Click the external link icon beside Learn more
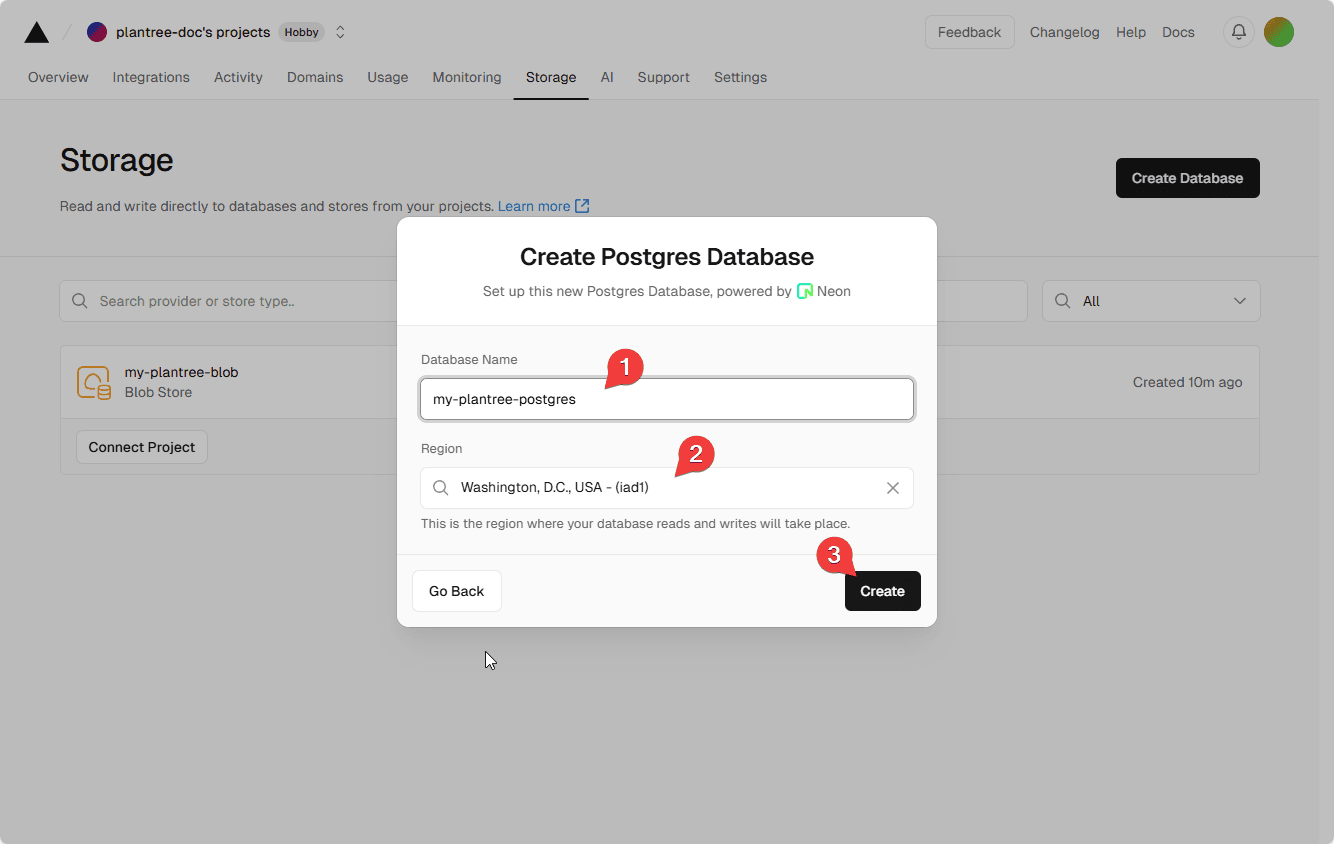This screenshot has height=844, width=1334. point(582,206)
